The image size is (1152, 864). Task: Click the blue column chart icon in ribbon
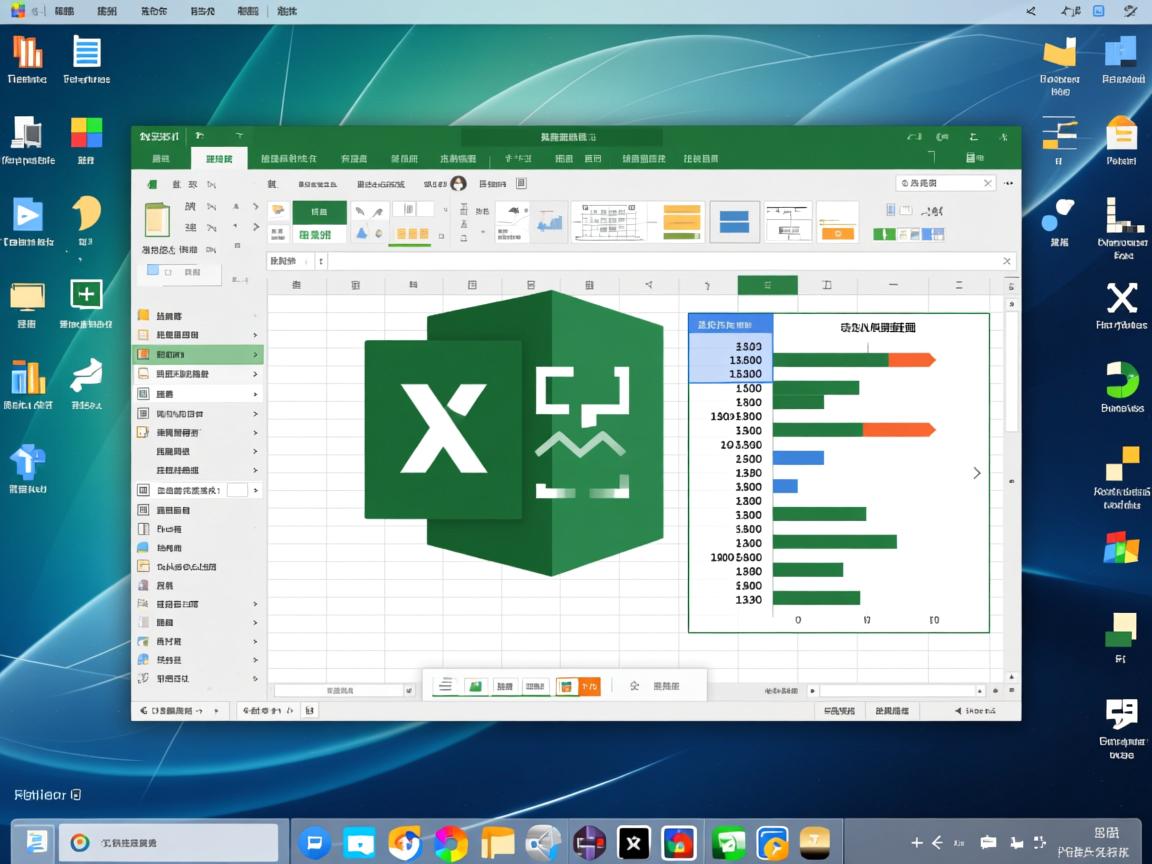549,222
